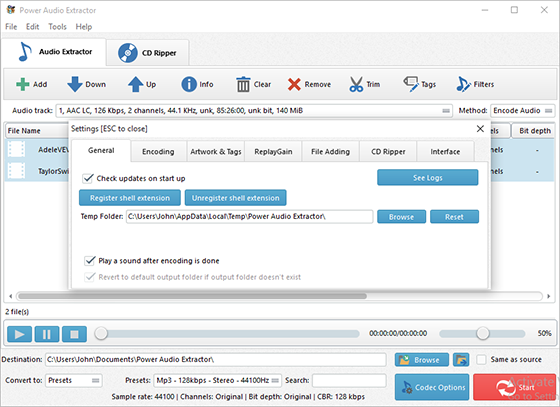This screenshot has width=560, height=407.
Task: Start playback with the Play button
Action: [20, 335]
